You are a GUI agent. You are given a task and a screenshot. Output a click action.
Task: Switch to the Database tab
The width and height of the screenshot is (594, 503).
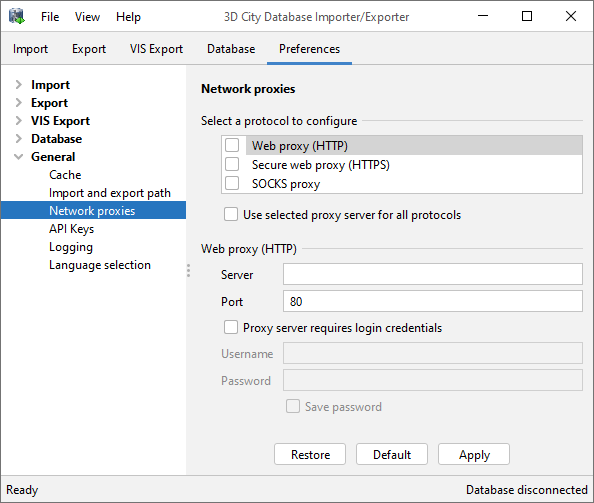point(231,49)
